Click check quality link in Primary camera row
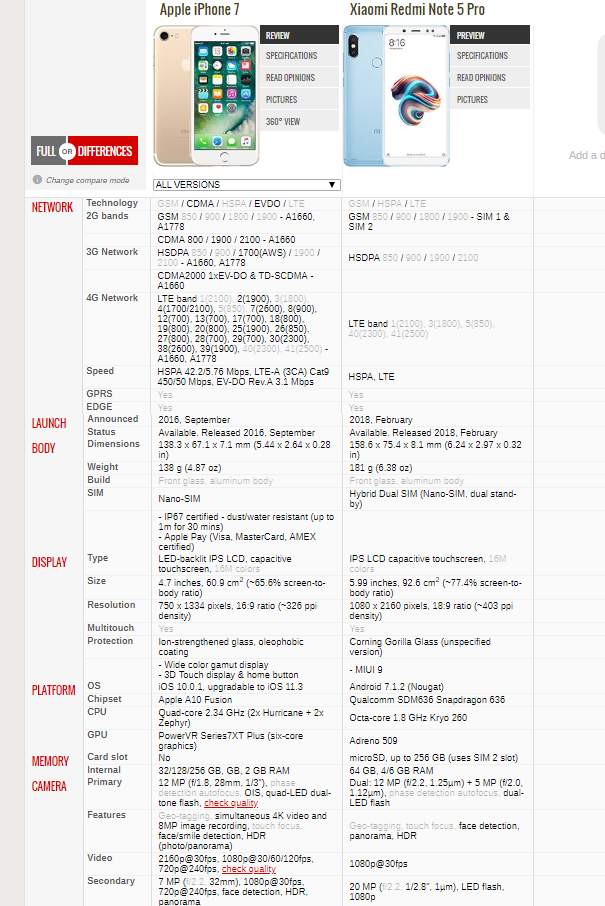The height and width of the screenshot is (906, 605). click(231, 803)
